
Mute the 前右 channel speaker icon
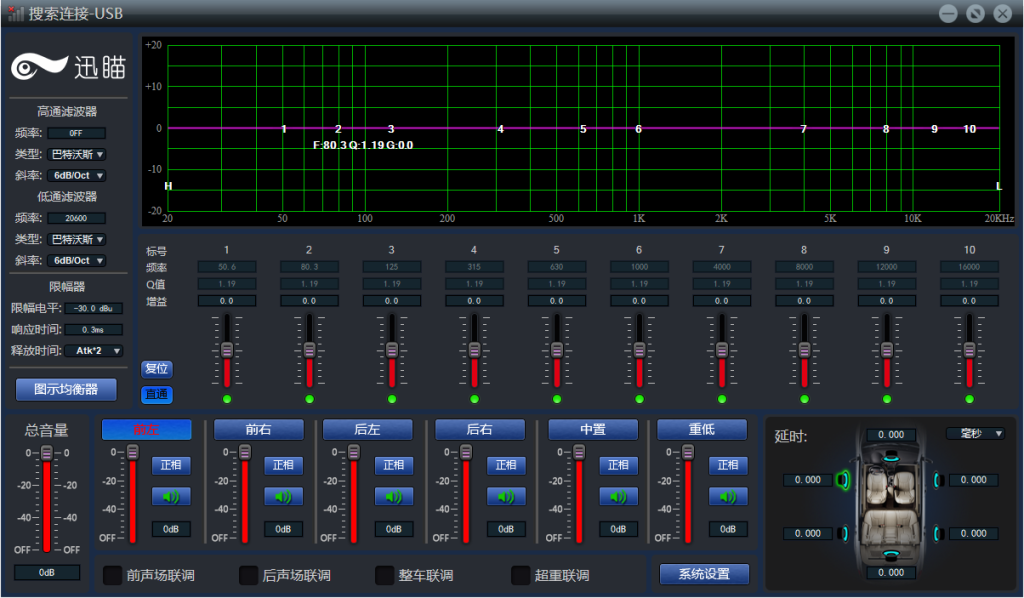point(283,497)
